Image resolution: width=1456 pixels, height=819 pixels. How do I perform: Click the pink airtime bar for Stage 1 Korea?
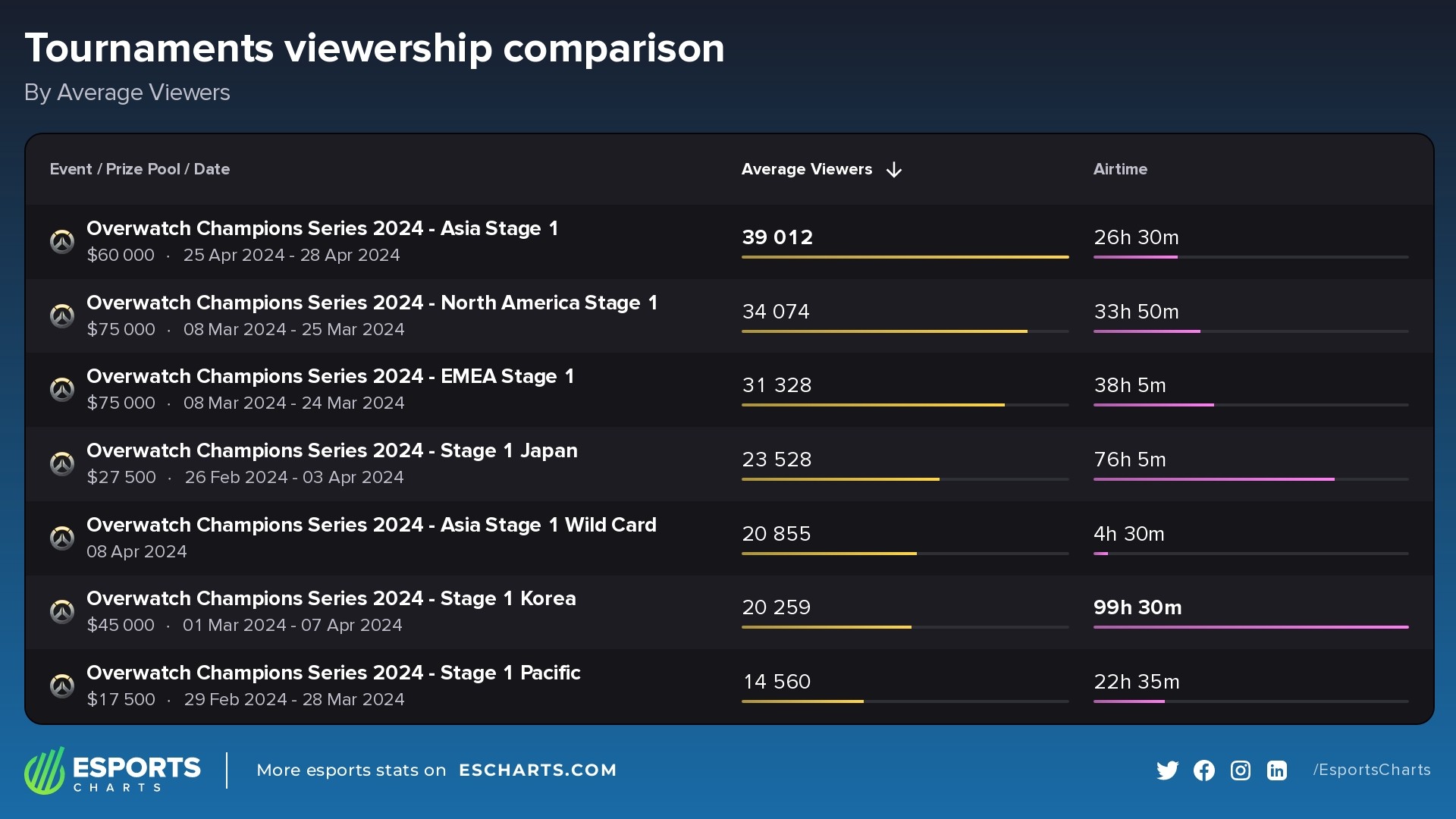tap(1251, 628)
